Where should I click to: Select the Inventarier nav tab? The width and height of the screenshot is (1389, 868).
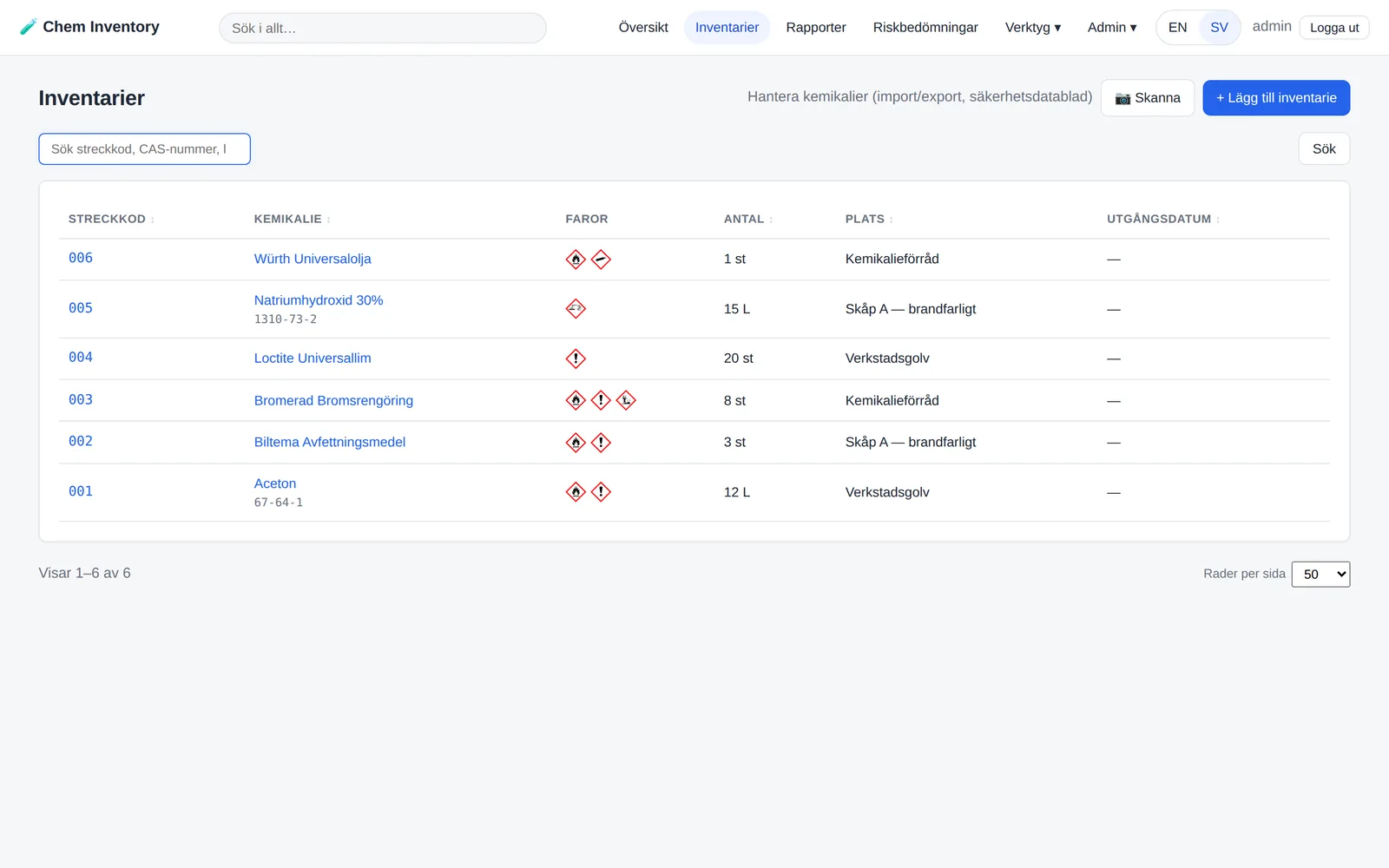click(x=727, y=28)
